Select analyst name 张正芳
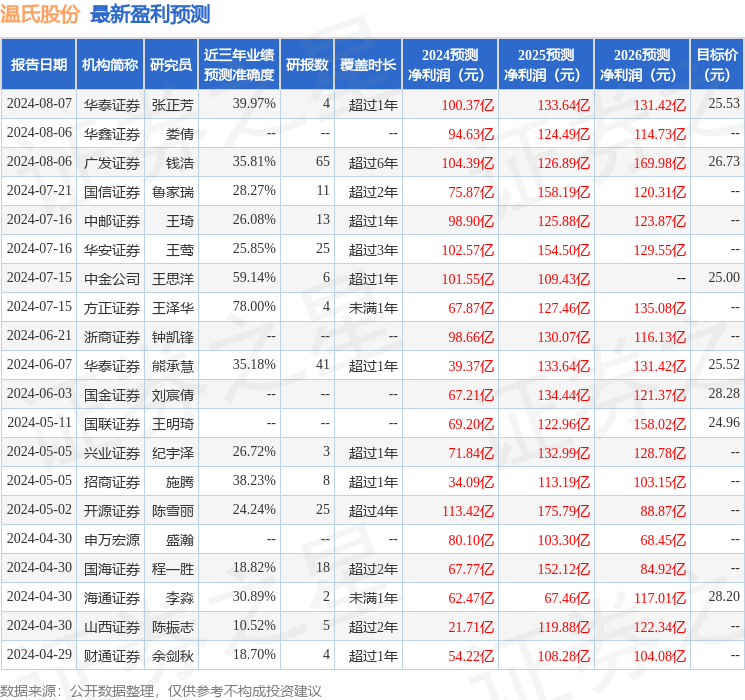This screenshot has width=745, height=700. (173, 105)
